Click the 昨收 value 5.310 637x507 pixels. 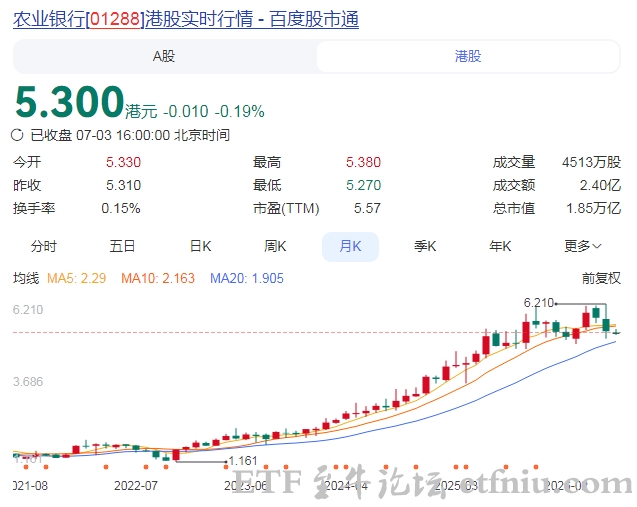pyautogui.click(x=123, y=185)
